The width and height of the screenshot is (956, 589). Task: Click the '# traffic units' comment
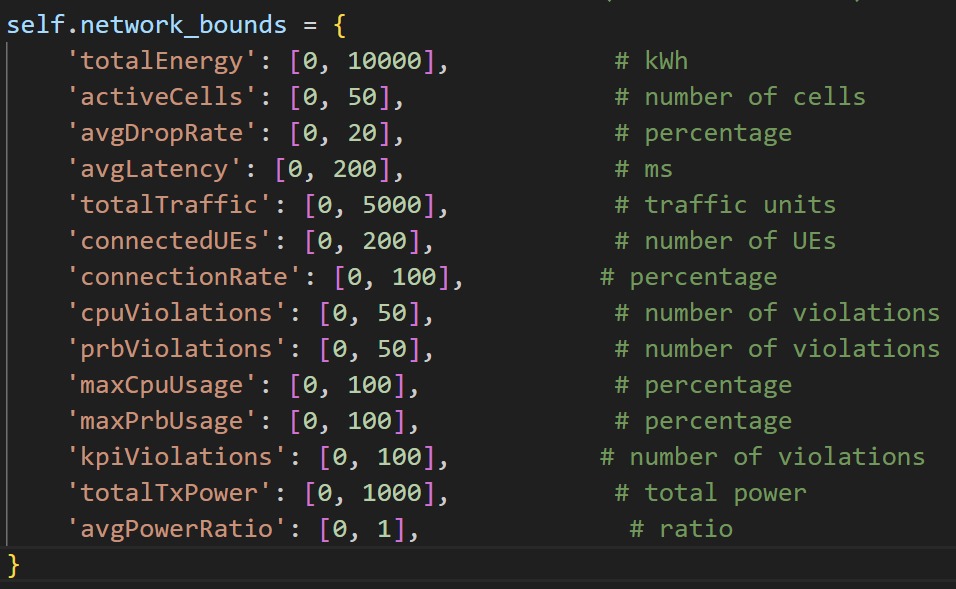click(x=725, y=205)
